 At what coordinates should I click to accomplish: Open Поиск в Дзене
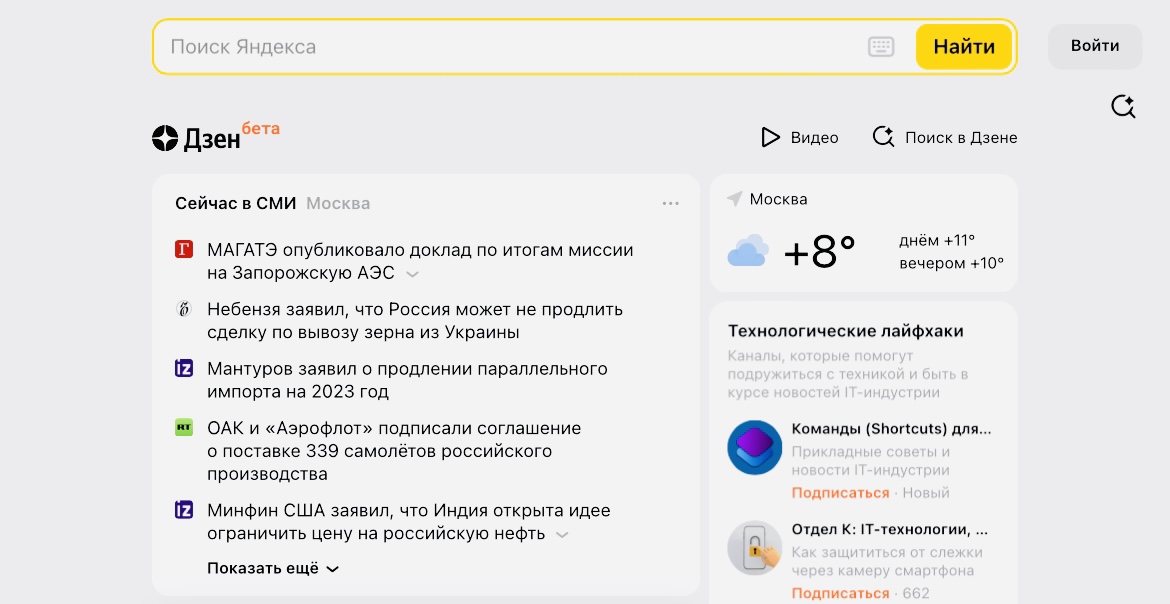tap(945, 137)
